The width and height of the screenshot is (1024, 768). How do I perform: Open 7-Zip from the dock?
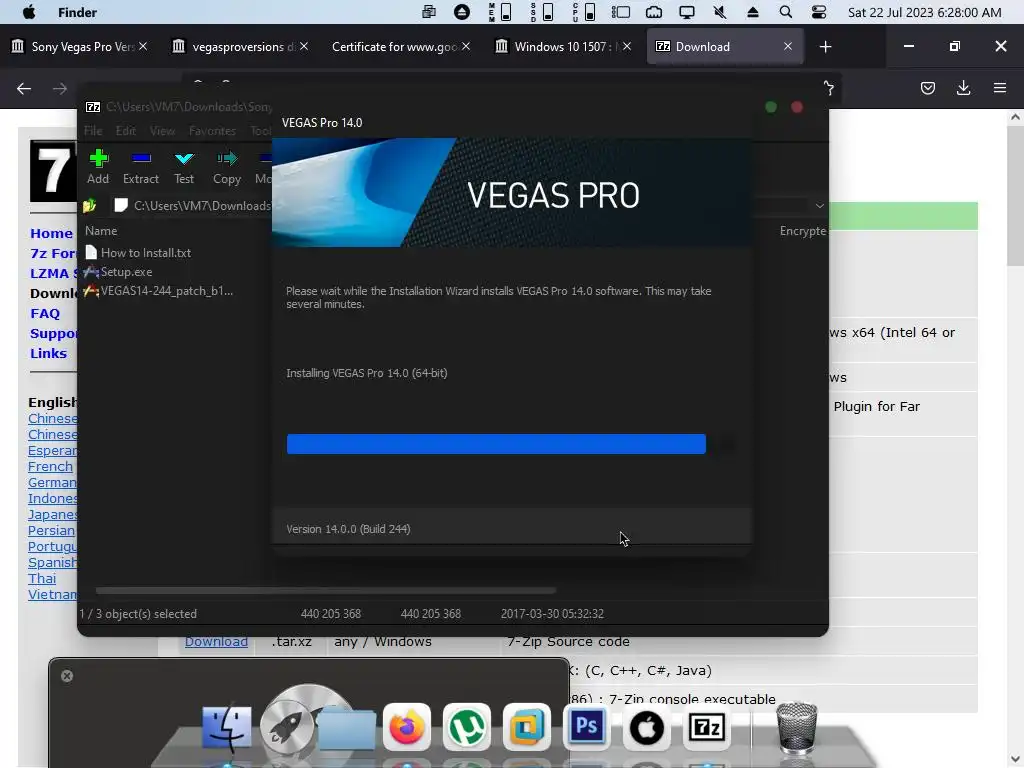coord(707,727)
